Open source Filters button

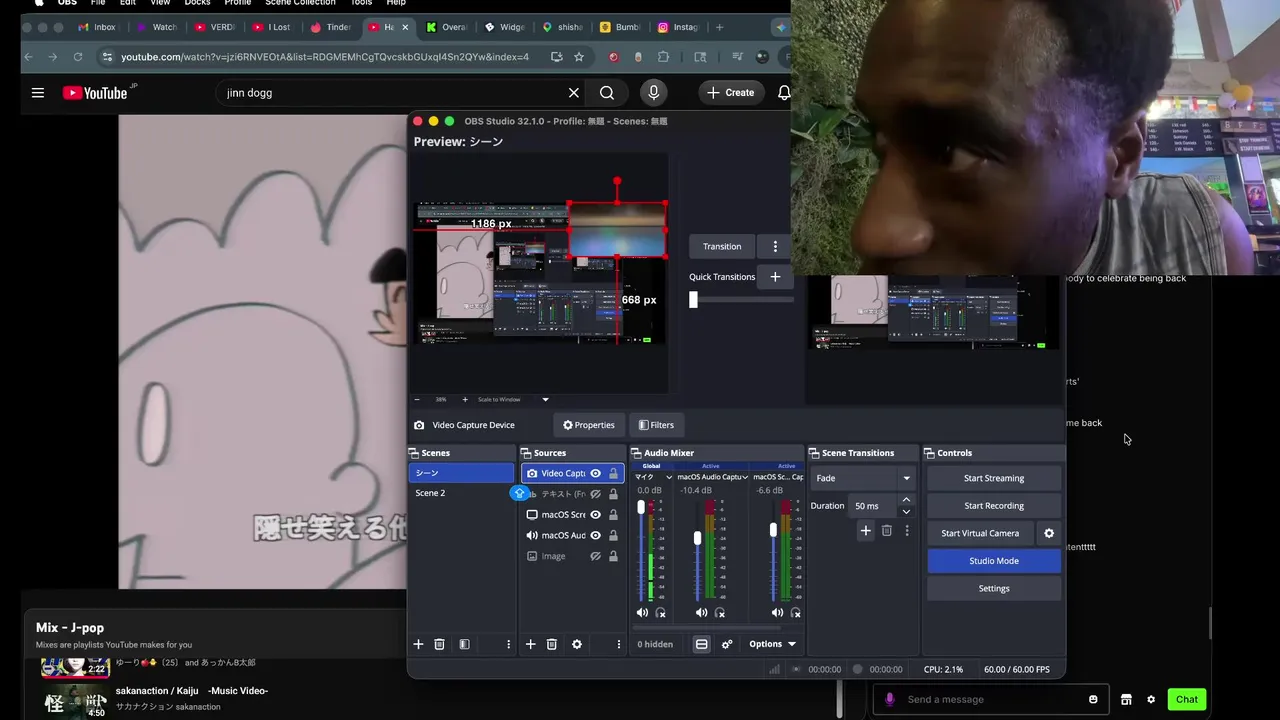(656, 425)
